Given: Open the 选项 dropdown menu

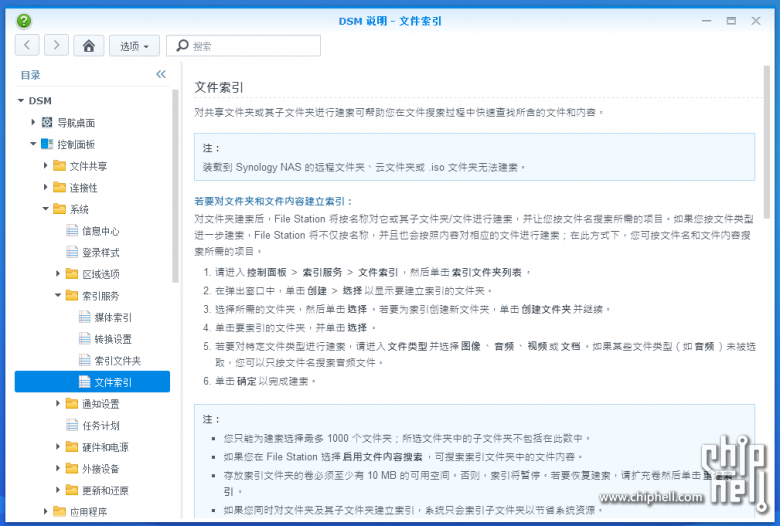Looking at the screenshot, I should point(134,46).
